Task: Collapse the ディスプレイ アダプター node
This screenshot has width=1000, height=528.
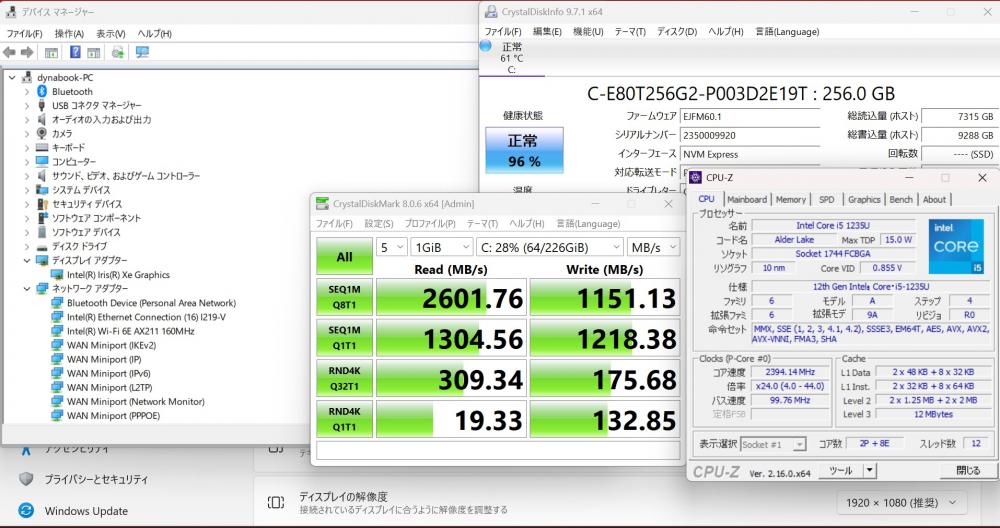Action: click(27, 261)
